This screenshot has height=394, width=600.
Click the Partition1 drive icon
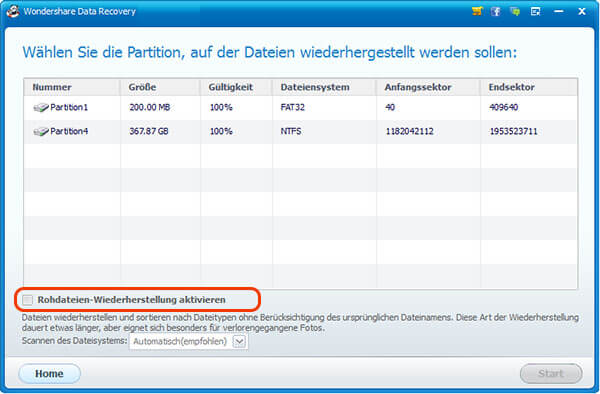[41, 108]
